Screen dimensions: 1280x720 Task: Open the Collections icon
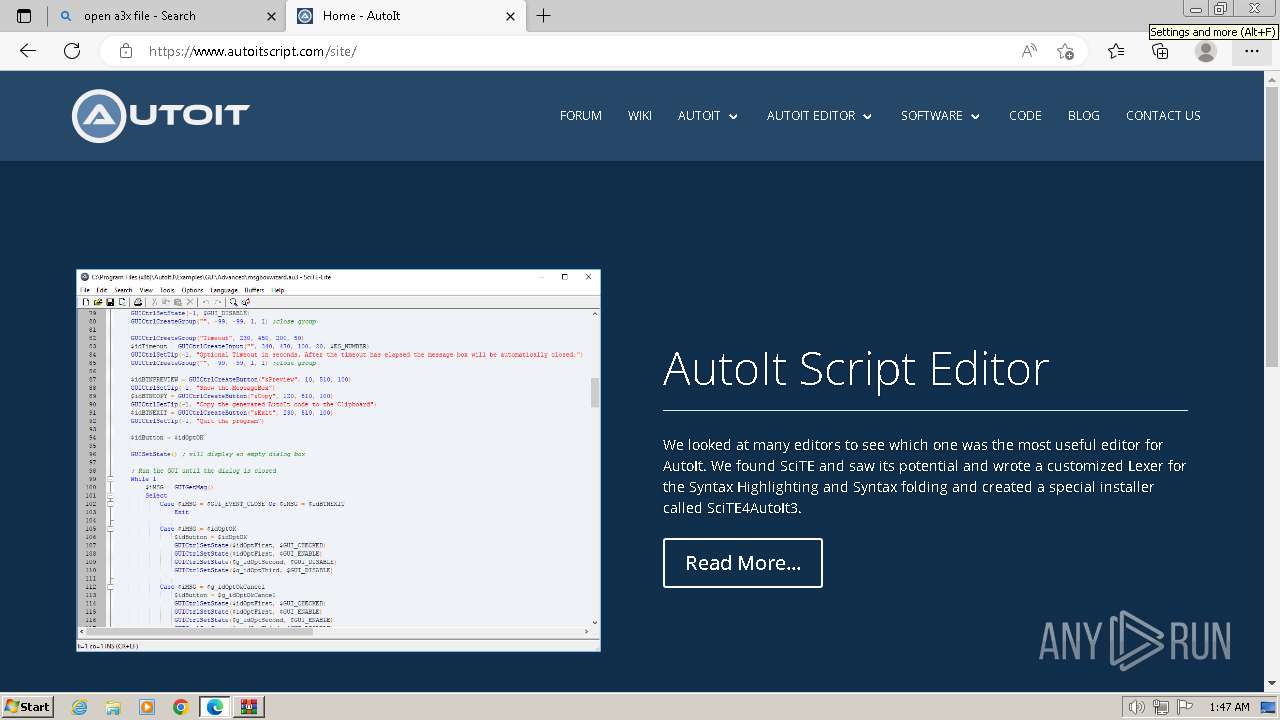pos(1160,51)
